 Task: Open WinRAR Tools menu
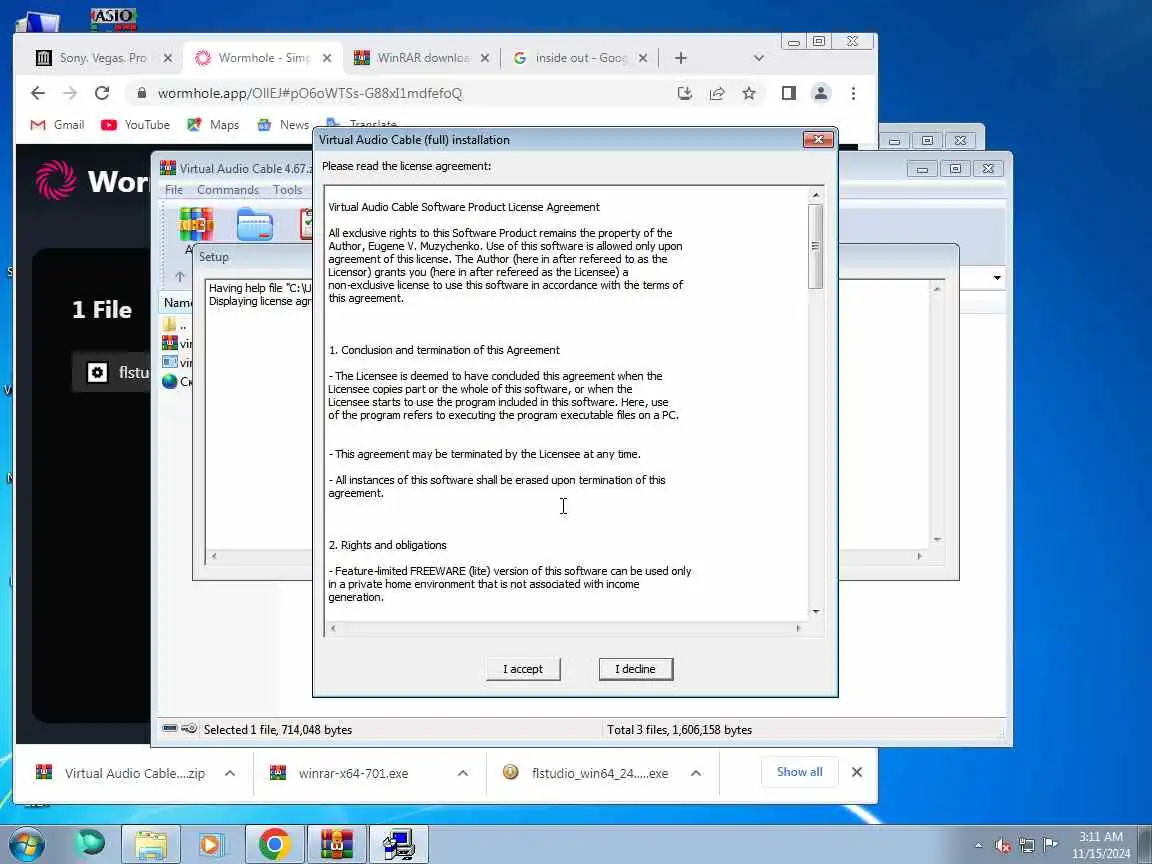click(287, 190)
